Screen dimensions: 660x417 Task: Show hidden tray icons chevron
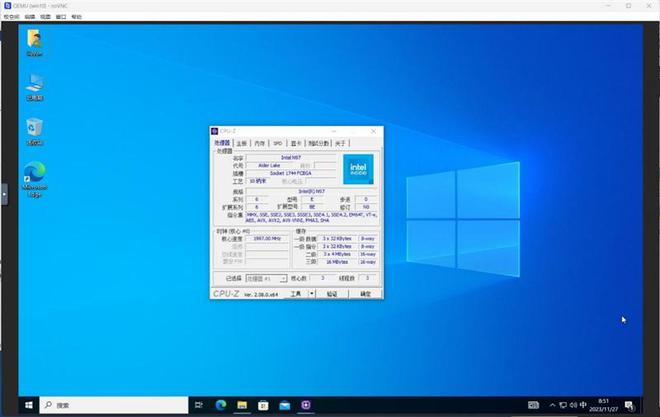pyautogui.click(x=552, y=405)
